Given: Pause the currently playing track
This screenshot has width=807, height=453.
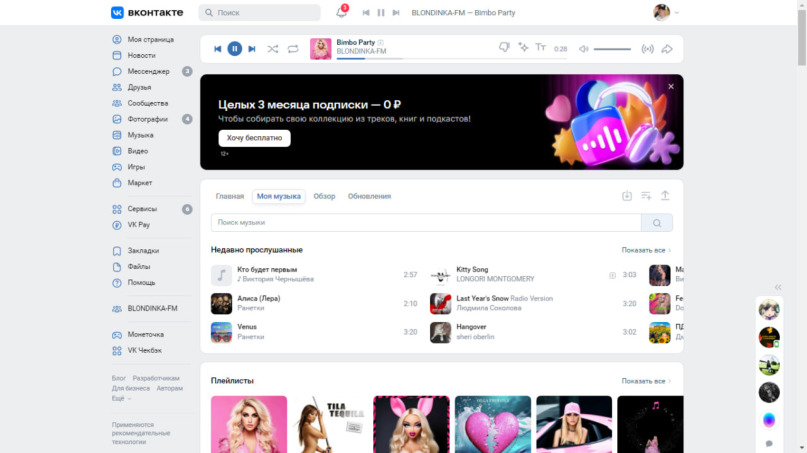Looking at the screenshot, I should click(x=234, y=48).
